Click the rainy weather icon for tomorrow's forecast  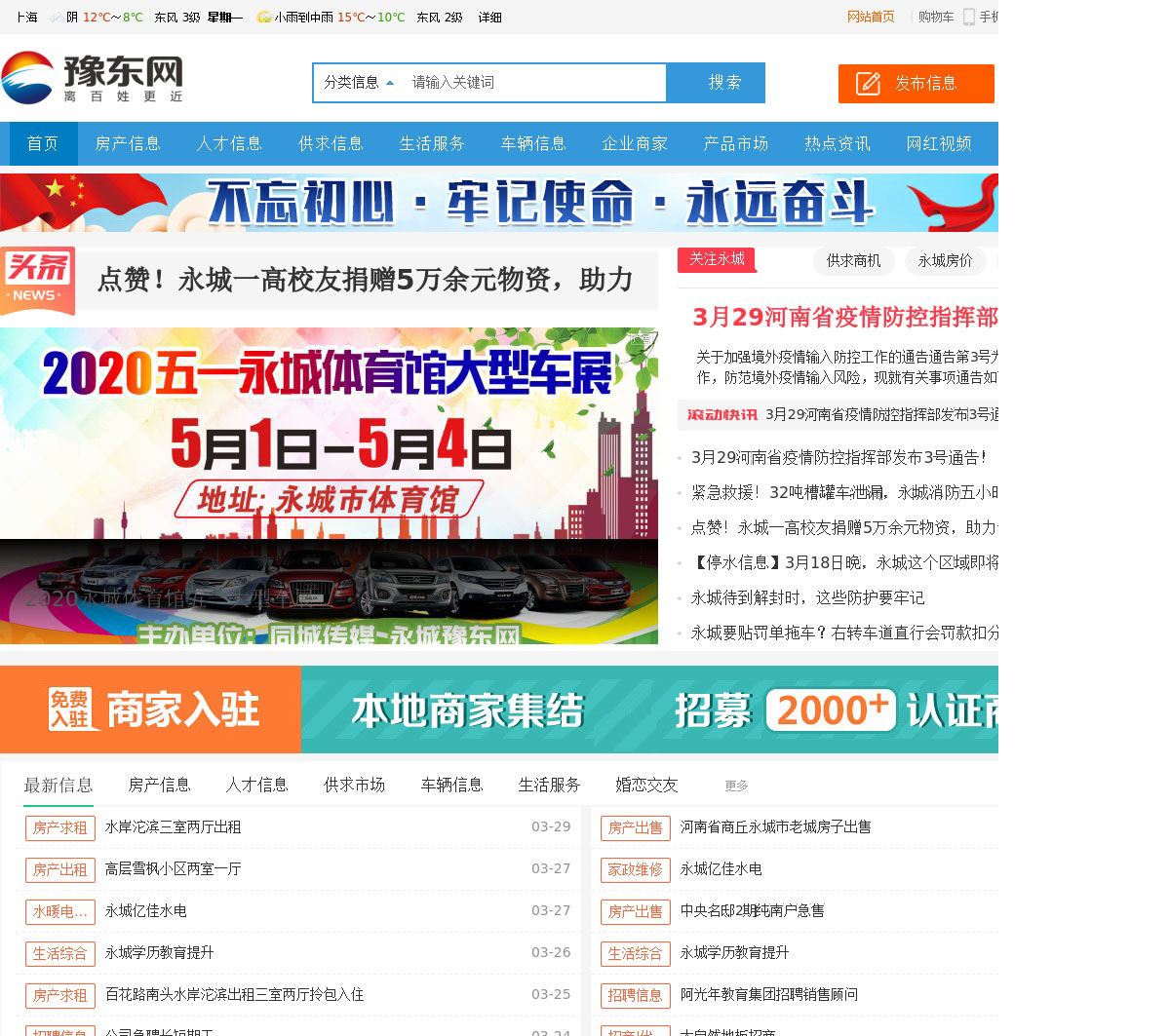263,18
